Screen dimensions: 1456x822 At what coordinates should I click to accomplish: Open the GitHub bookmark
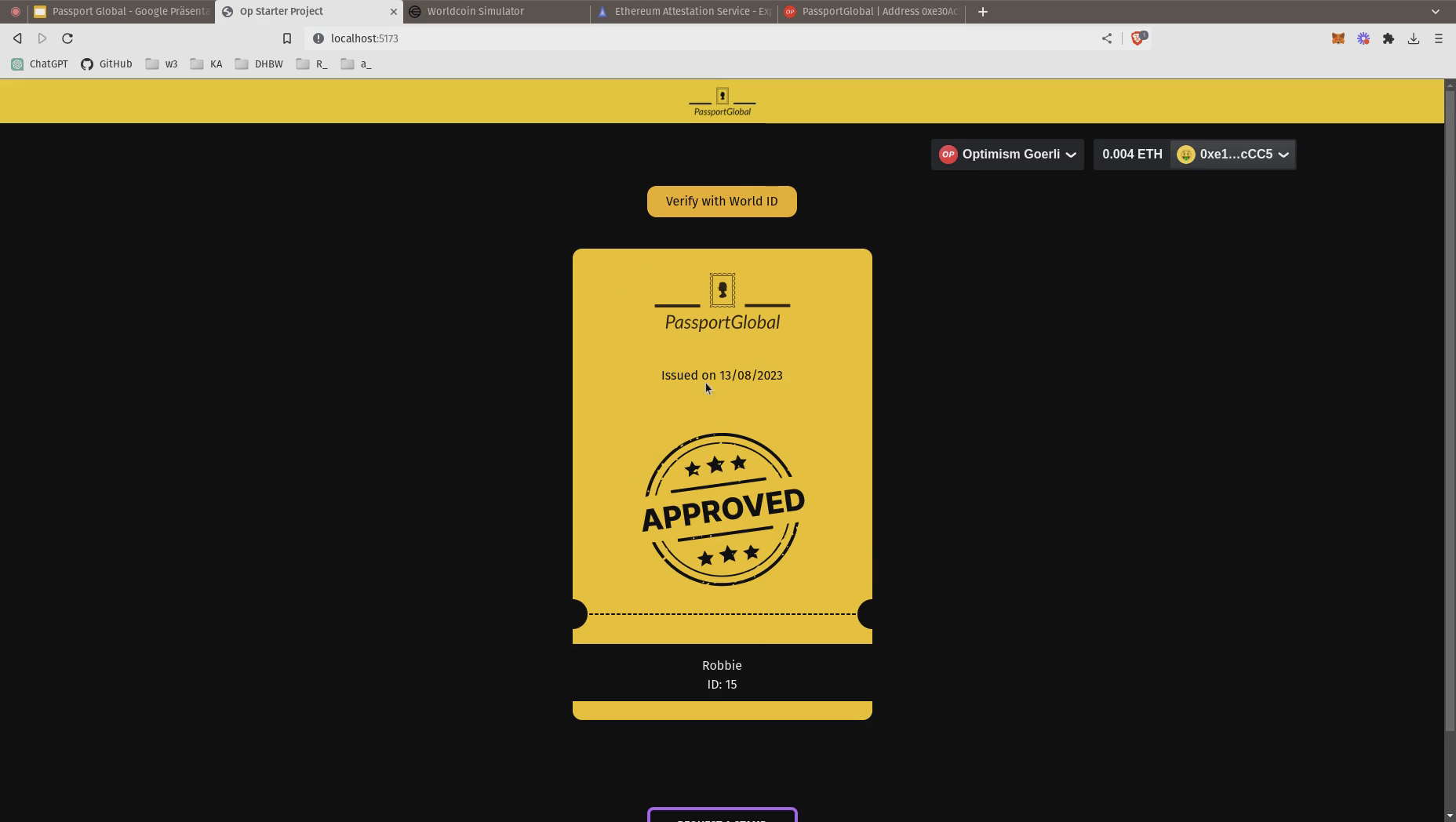(107, 64)
